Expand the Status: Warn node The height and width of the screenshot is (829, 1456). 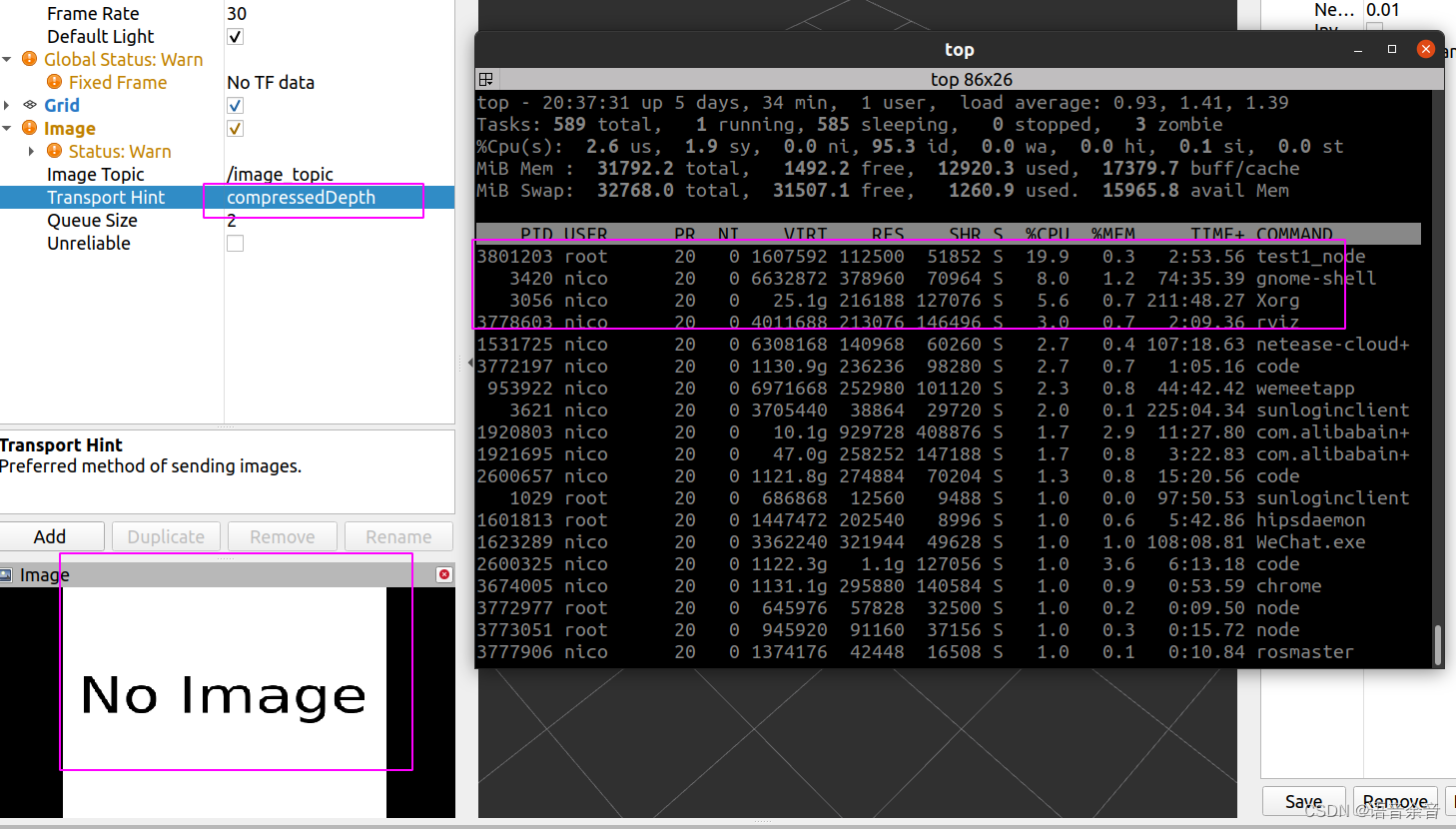(x=32, y=151)
